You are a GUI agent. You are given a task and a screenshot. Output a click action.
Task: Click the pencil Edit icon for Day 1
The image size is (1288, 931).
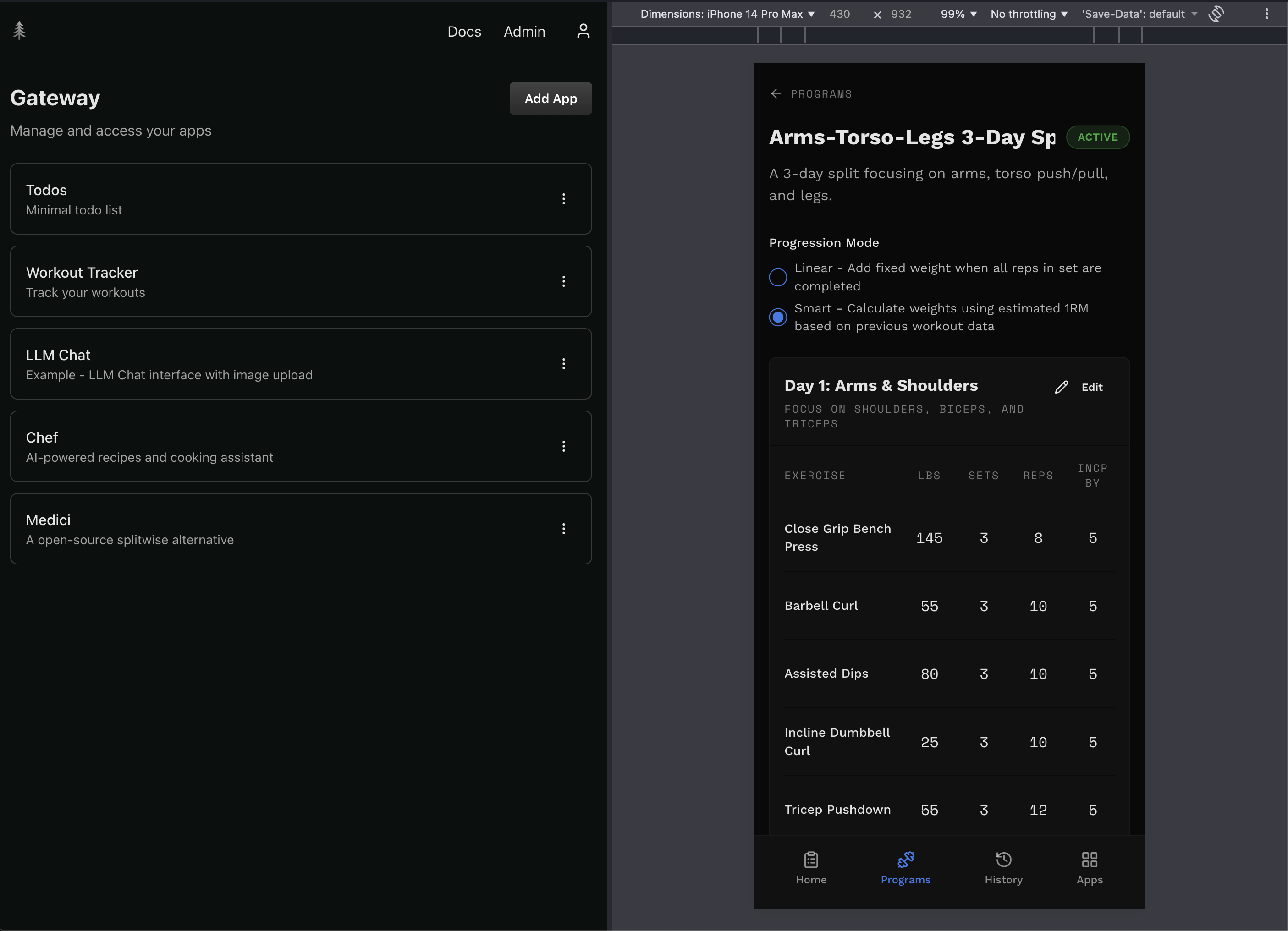click(1062, 387)
